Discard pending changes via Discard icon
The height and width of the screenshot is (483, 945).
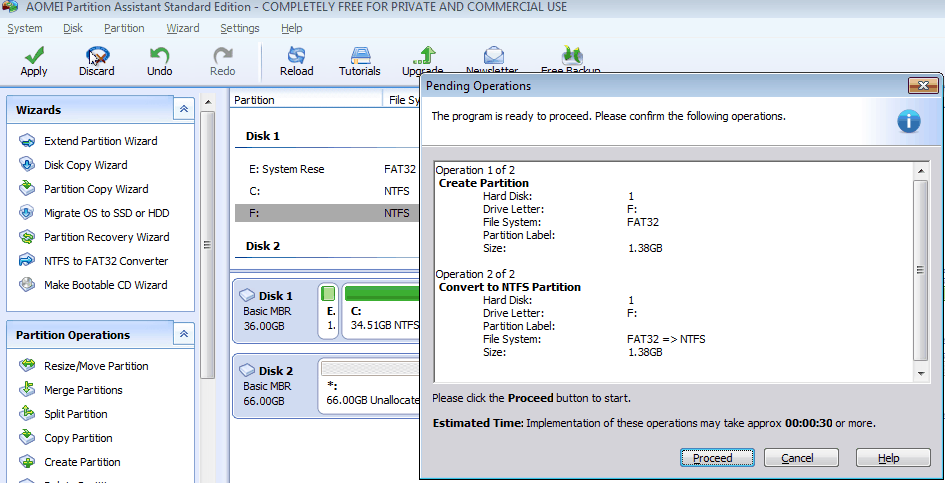(97, 55)
